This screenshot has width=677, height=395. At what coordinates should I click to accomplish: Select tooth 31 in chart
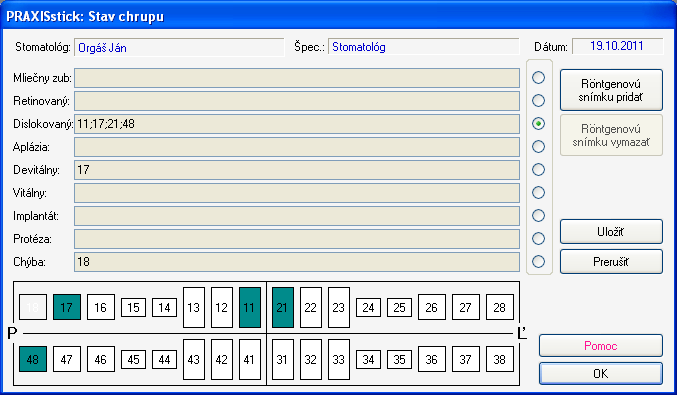click(283, 359)
